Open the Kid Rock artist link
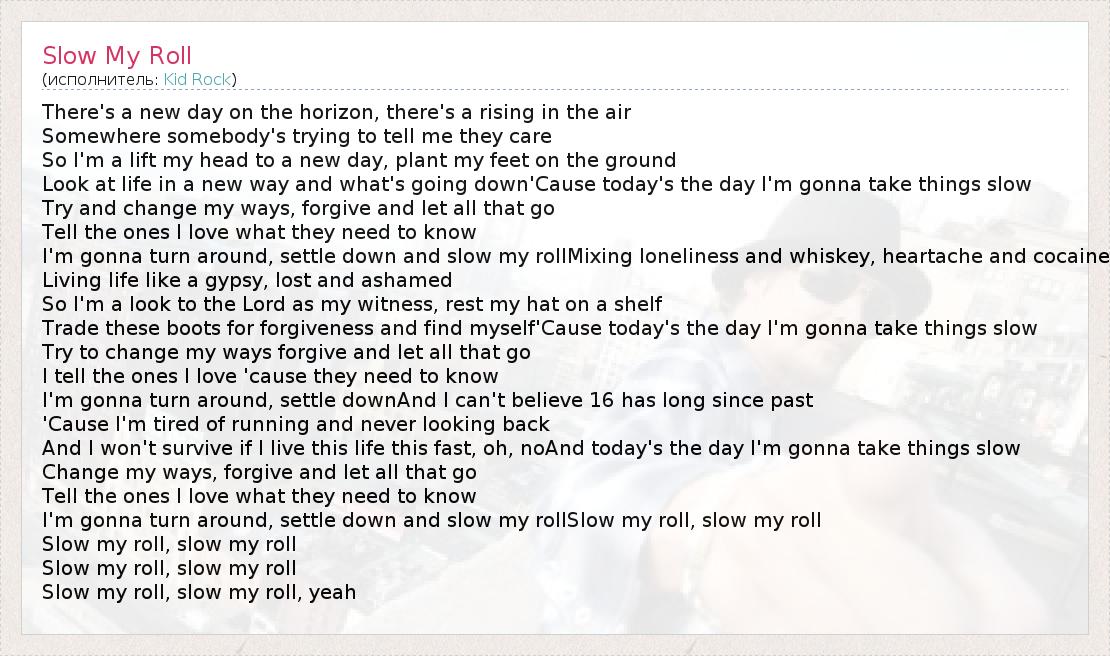Screen dimensions: 1110x656 [197, 79]
